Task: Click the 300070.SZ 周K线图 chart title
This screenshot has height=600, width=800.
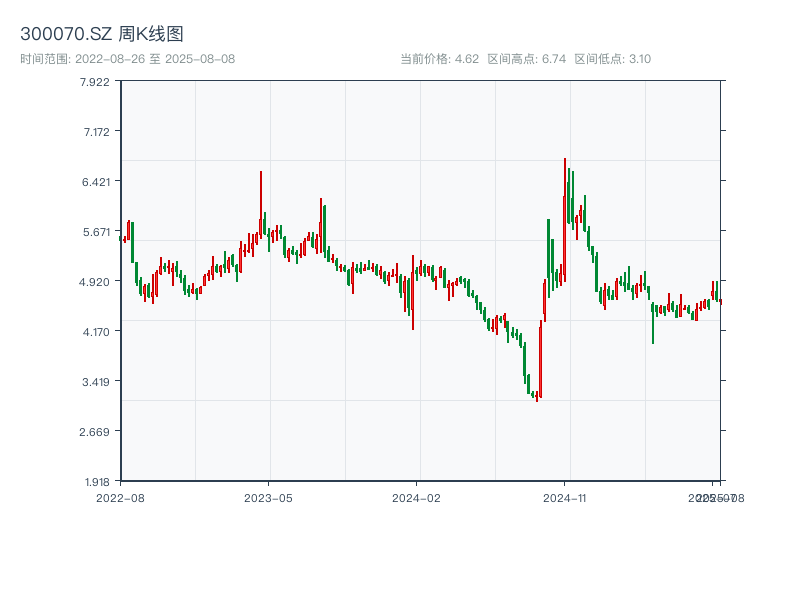Action: coord(102,35)
